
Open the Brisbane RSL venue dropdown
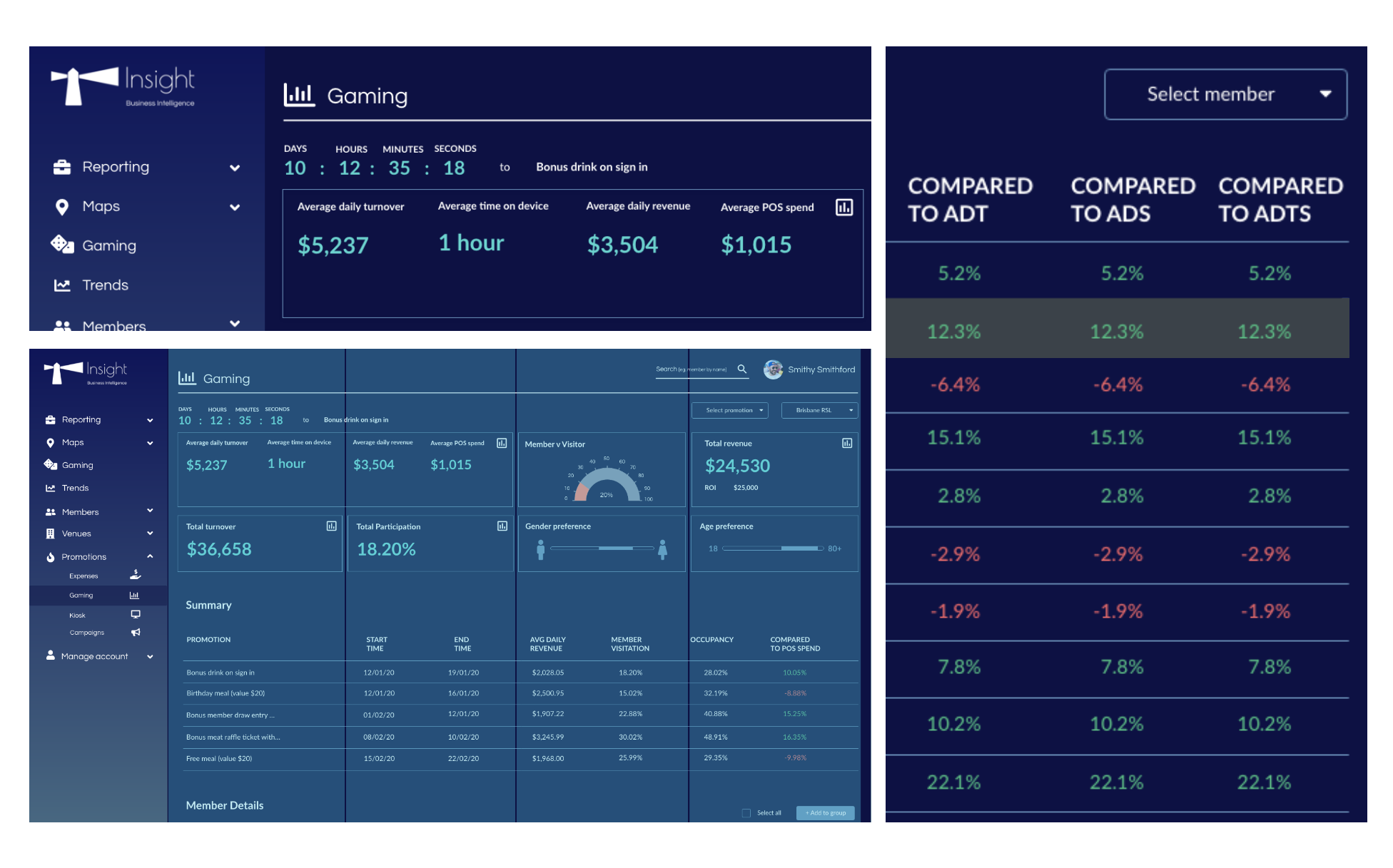819,410
